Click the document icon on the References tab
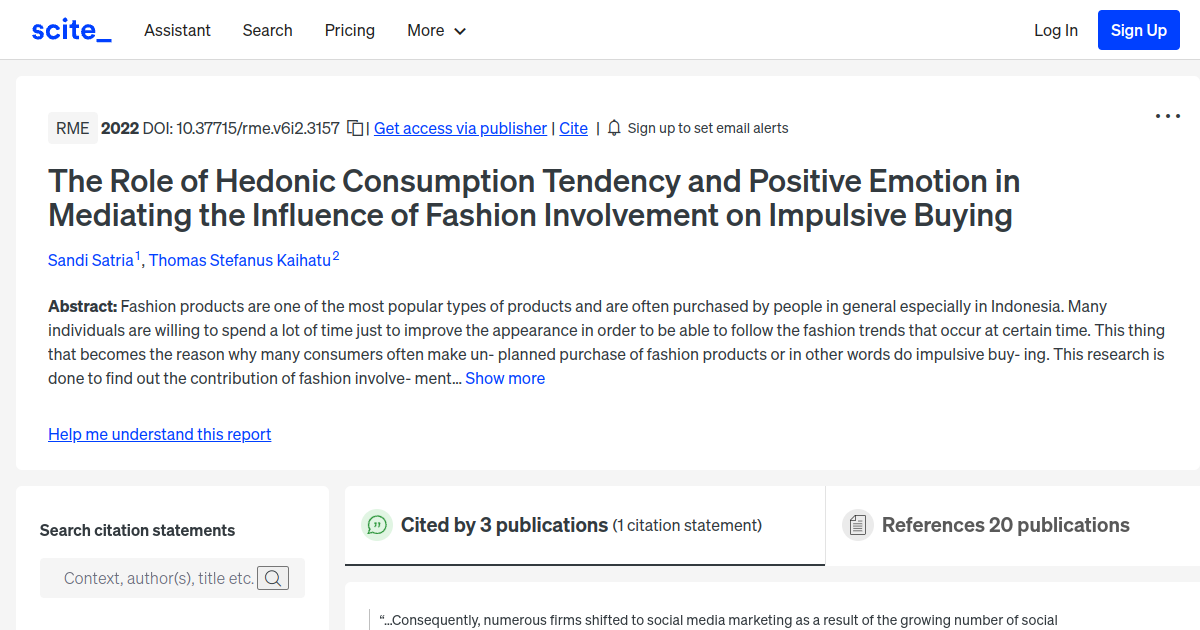Image resolution: width=1200 pixels, height=630 pixels. [x=857, y=524]
